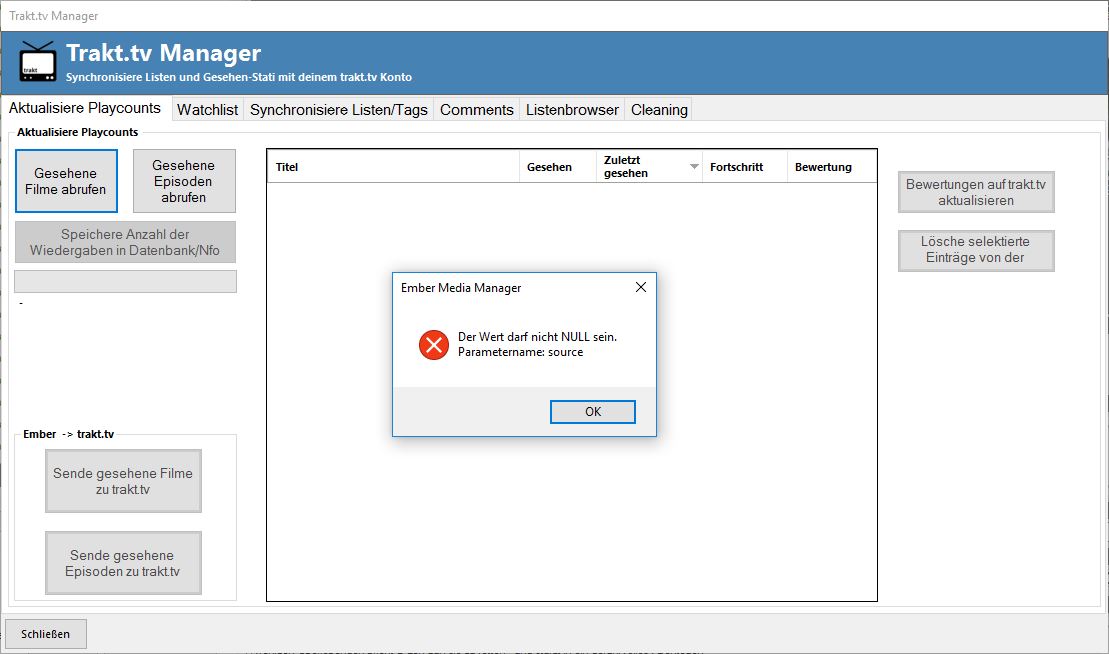Switch to the Watchlist tab
This screenshot has width=1109, height=654.
(x=207, y=110)
